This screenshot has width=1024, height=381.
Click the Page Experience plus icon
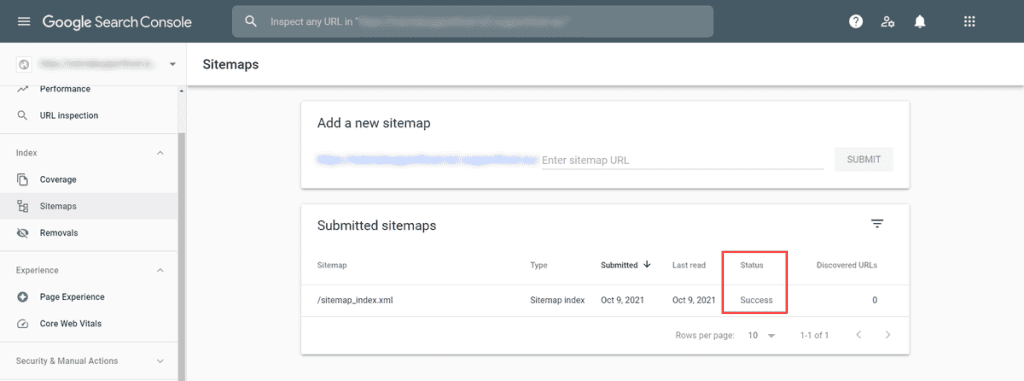[x=23, y=297]
